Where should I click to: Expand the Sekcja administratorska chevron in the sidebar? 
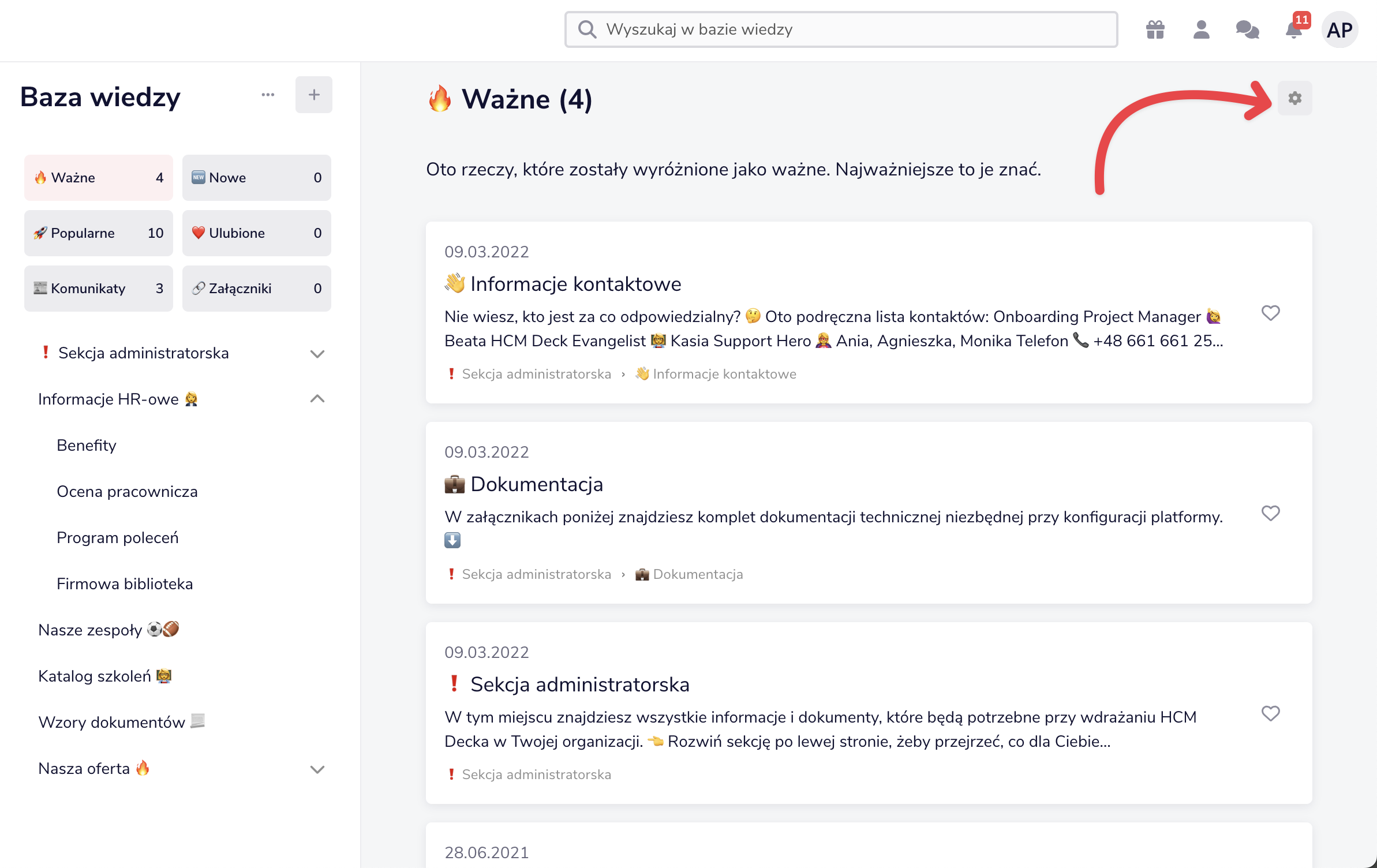(x=317, y=353)
